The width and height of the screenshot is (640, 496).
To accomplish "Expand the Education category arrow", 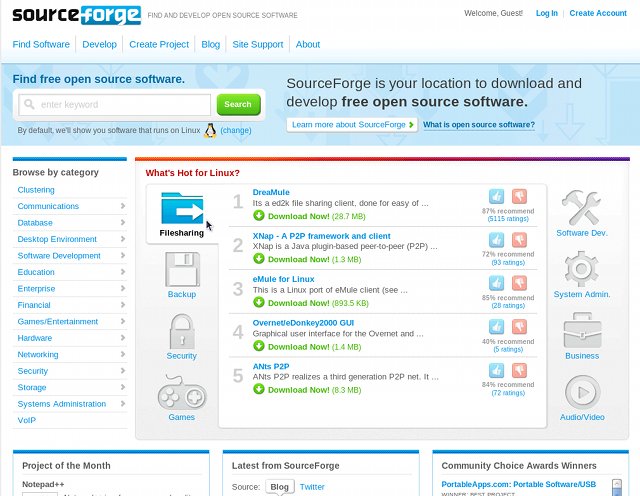I will [x=123, y=272].
